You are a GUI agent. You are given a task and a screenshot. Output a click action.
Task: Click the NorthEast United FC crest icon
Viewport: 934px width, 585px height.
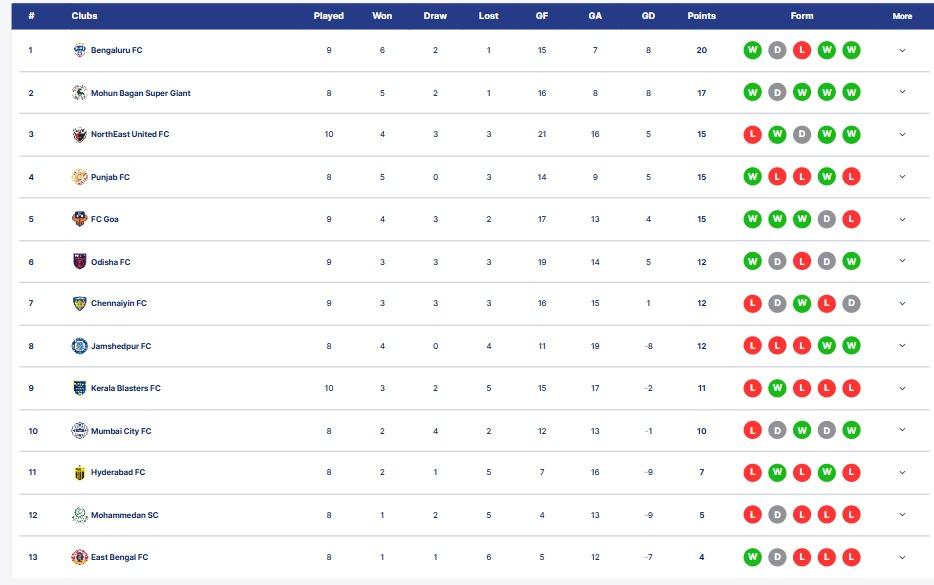(x=79, y=135)
